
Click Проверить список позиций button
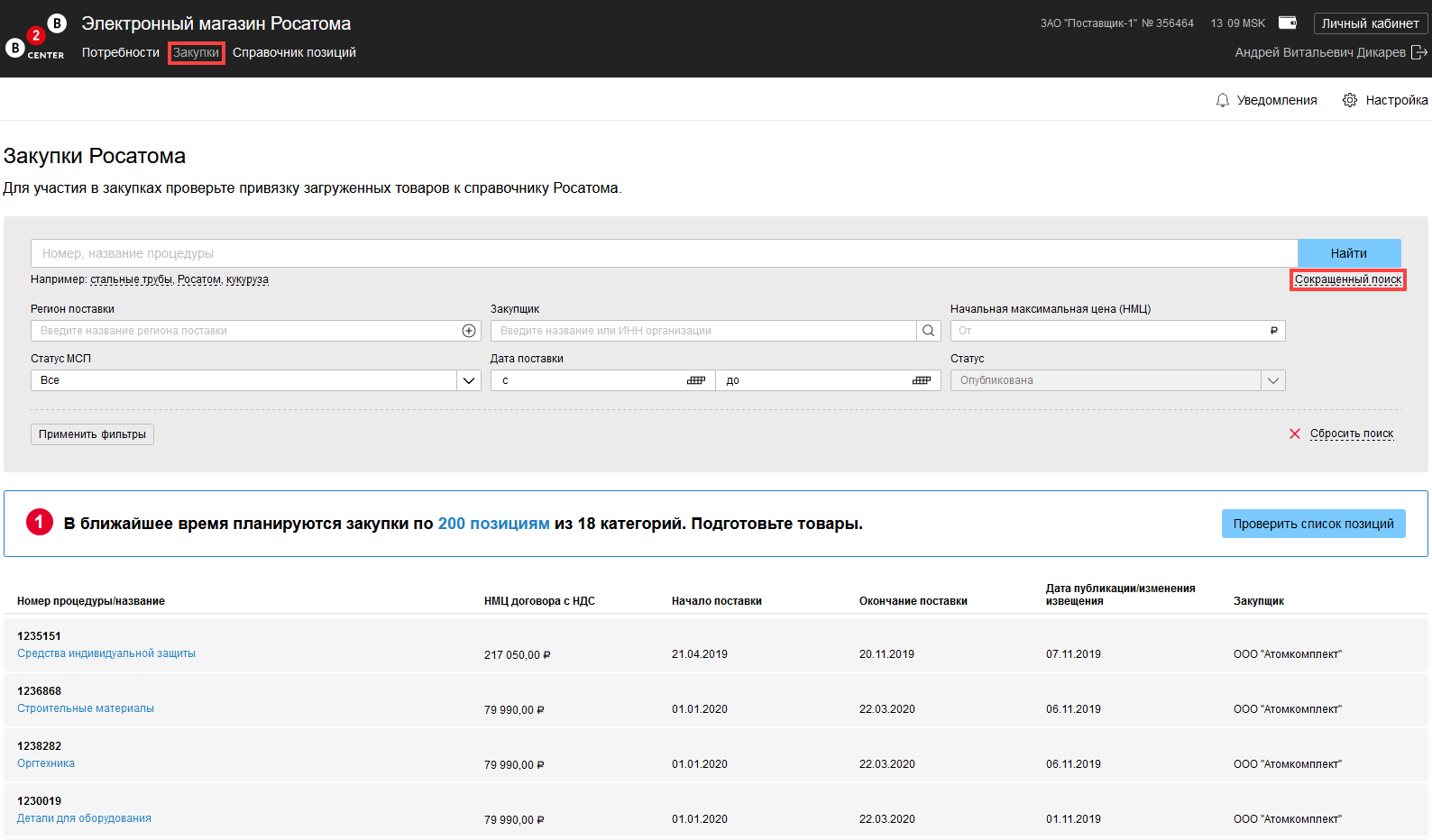tap(1313, 524)
